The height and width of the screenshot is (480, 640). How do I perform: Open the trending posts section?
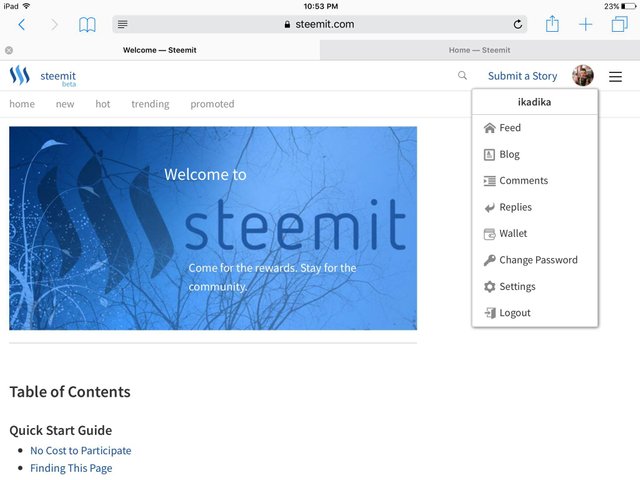(x=150, y=104)
